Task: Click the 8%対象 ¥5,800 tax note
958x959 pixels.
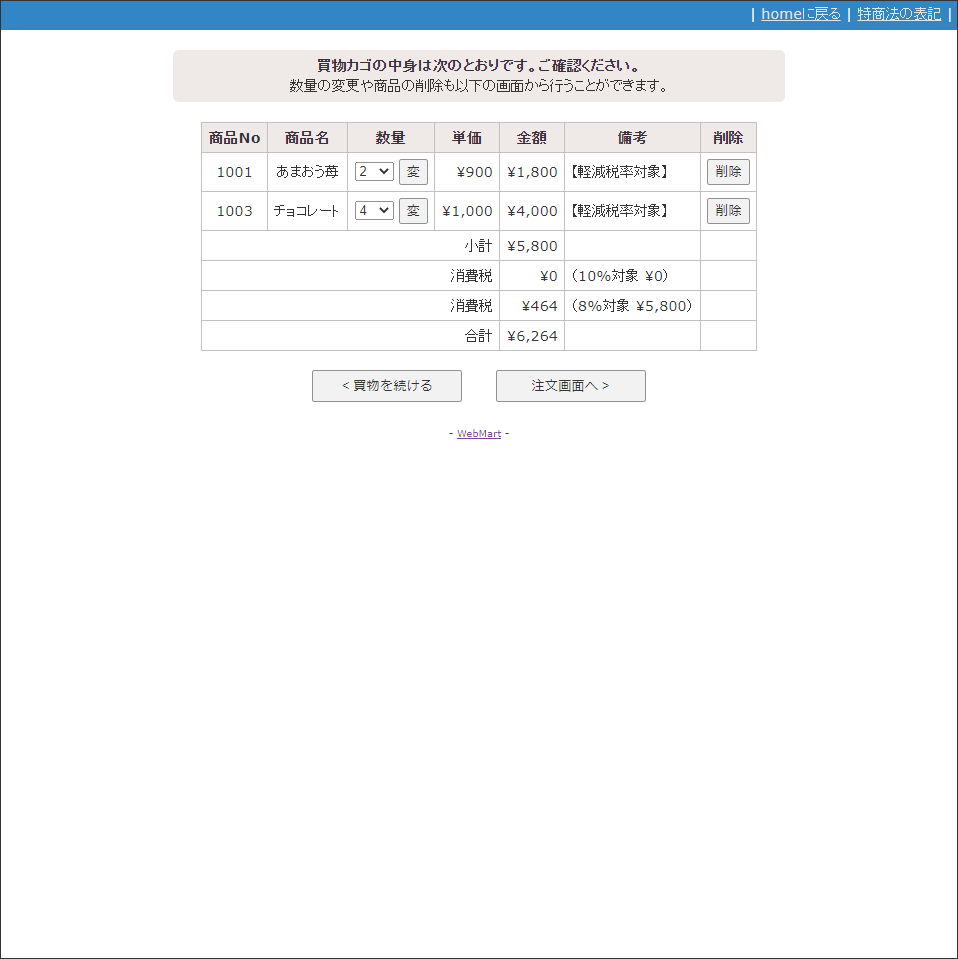Action: click(632, 306)
